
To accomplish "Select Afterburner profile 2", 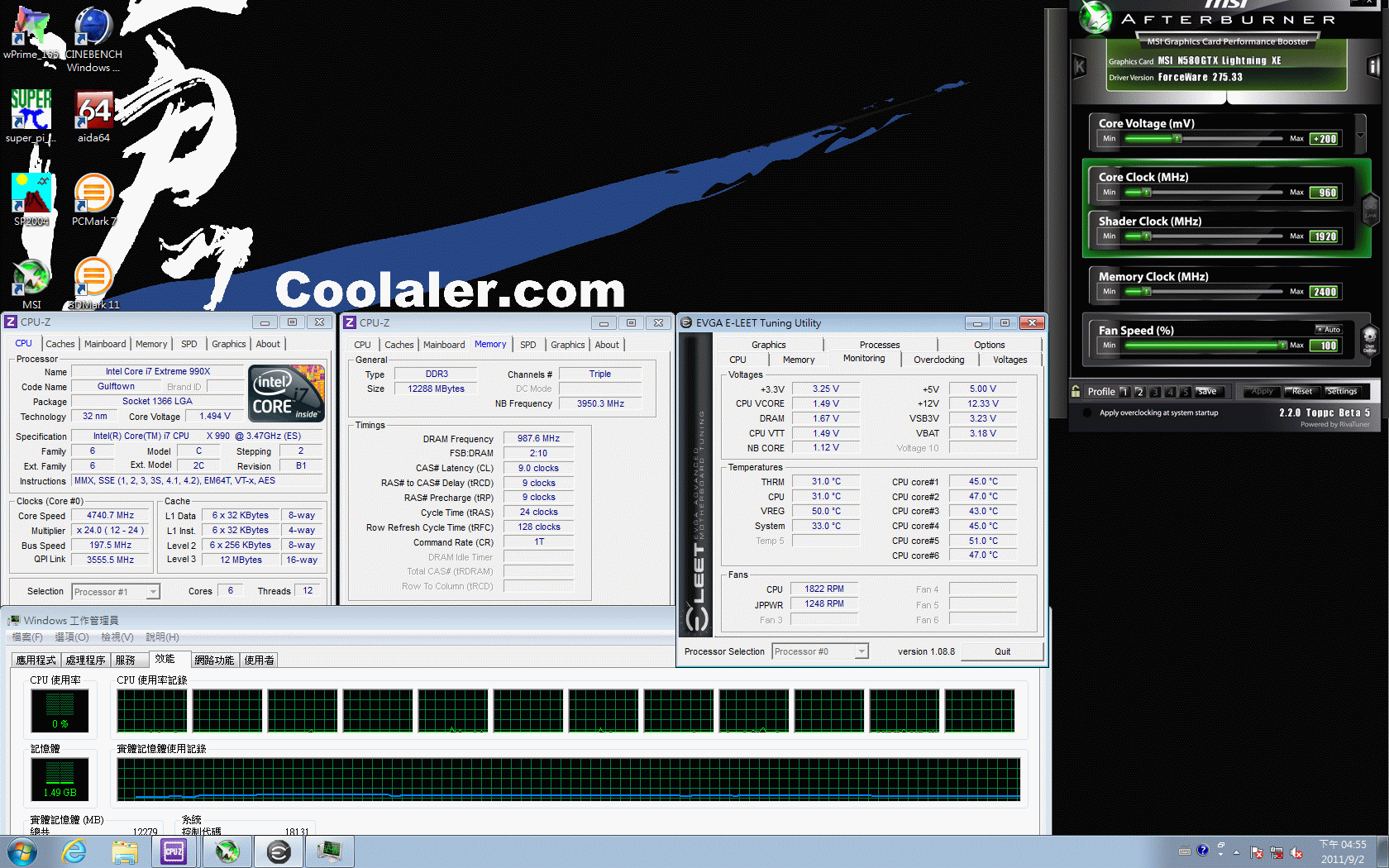I will click(x=1139, y=391).
